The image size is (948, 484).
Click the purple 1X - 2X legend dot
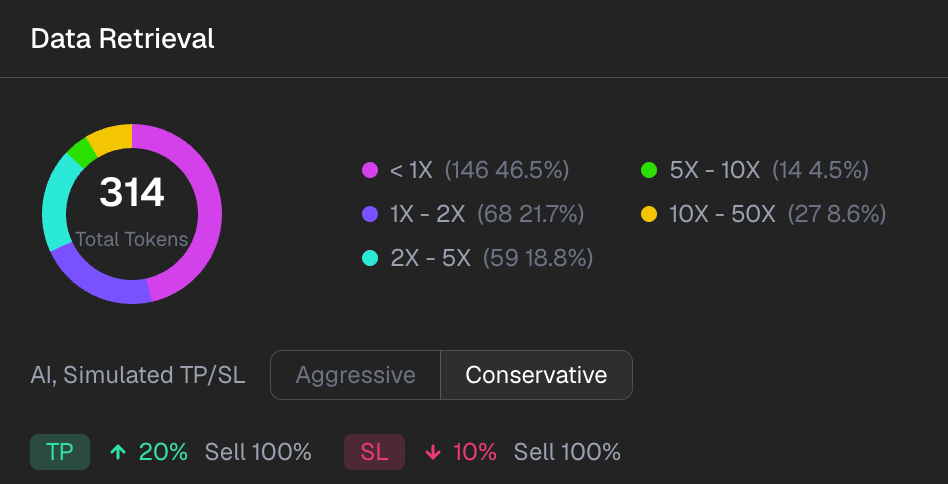pyautogui.click(x=370, y=214)
